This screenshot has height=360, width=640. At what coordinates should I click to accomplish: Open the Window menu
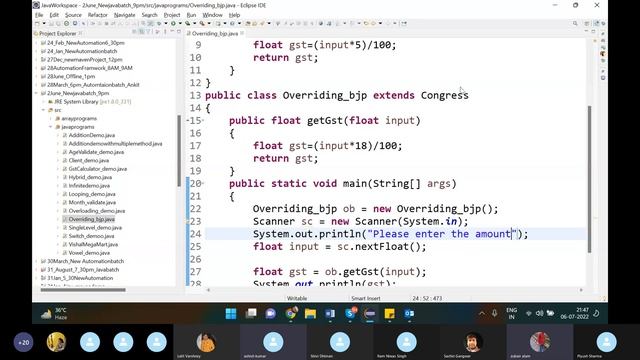click(x=213, y=15)
